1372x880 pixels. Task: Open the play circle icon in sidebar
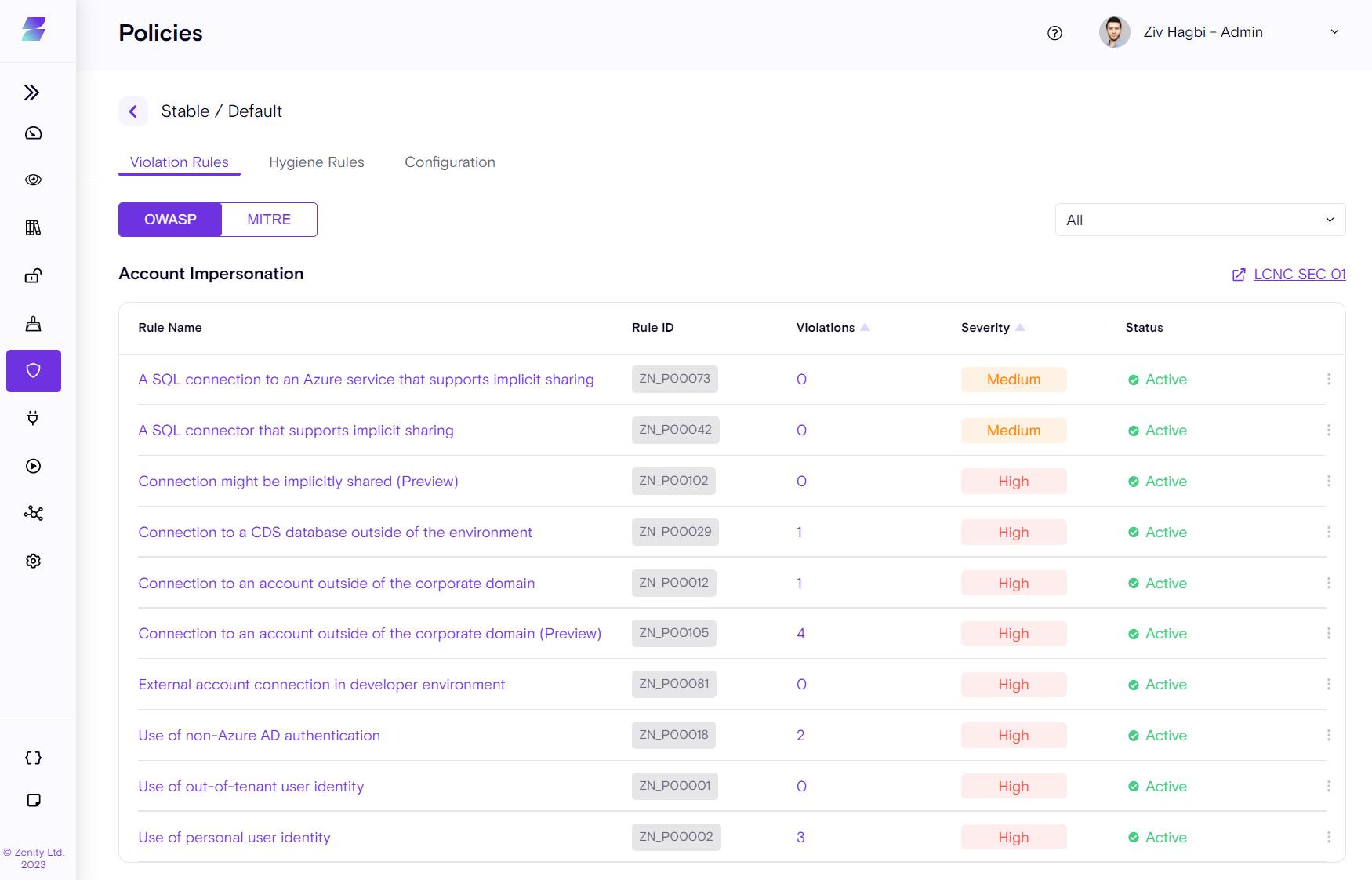(x=33, y=466)
